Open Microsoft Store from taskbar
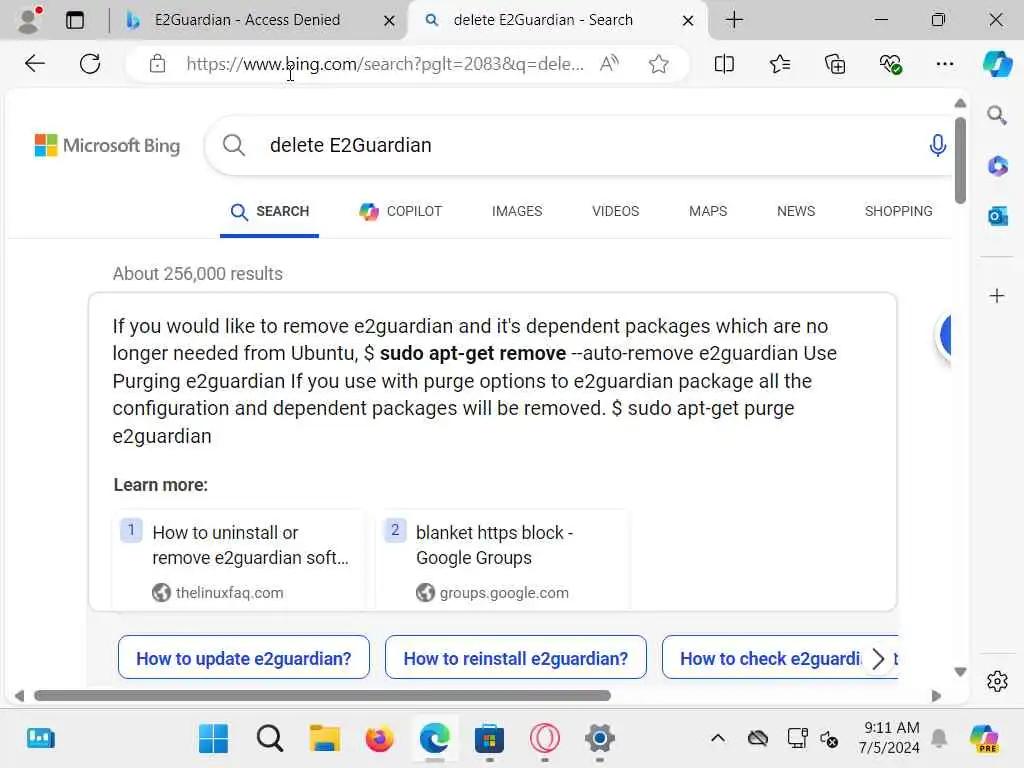This screenshot has height=768, width=1024. [489, 739]
